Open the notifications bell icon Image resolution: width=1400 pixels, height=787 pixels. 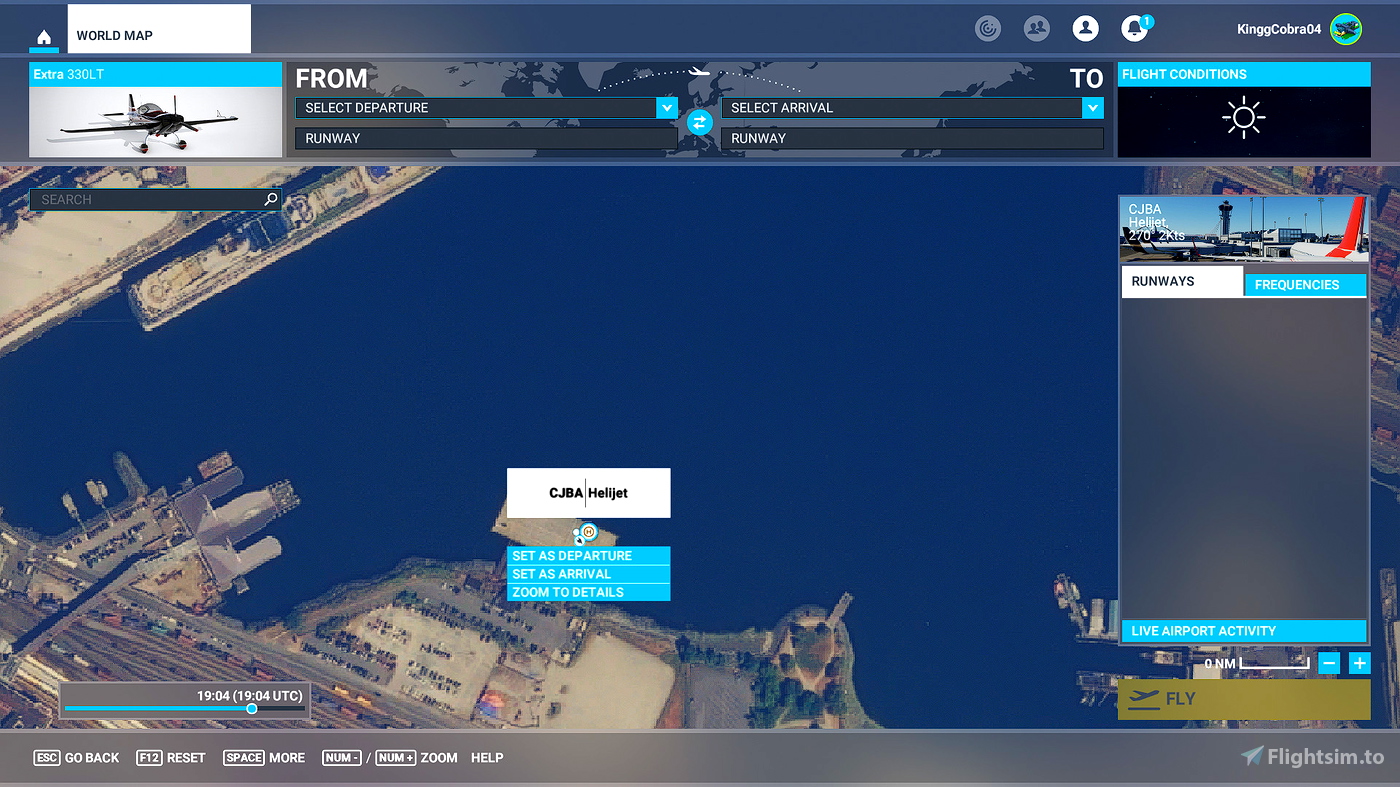(1134, 29)
